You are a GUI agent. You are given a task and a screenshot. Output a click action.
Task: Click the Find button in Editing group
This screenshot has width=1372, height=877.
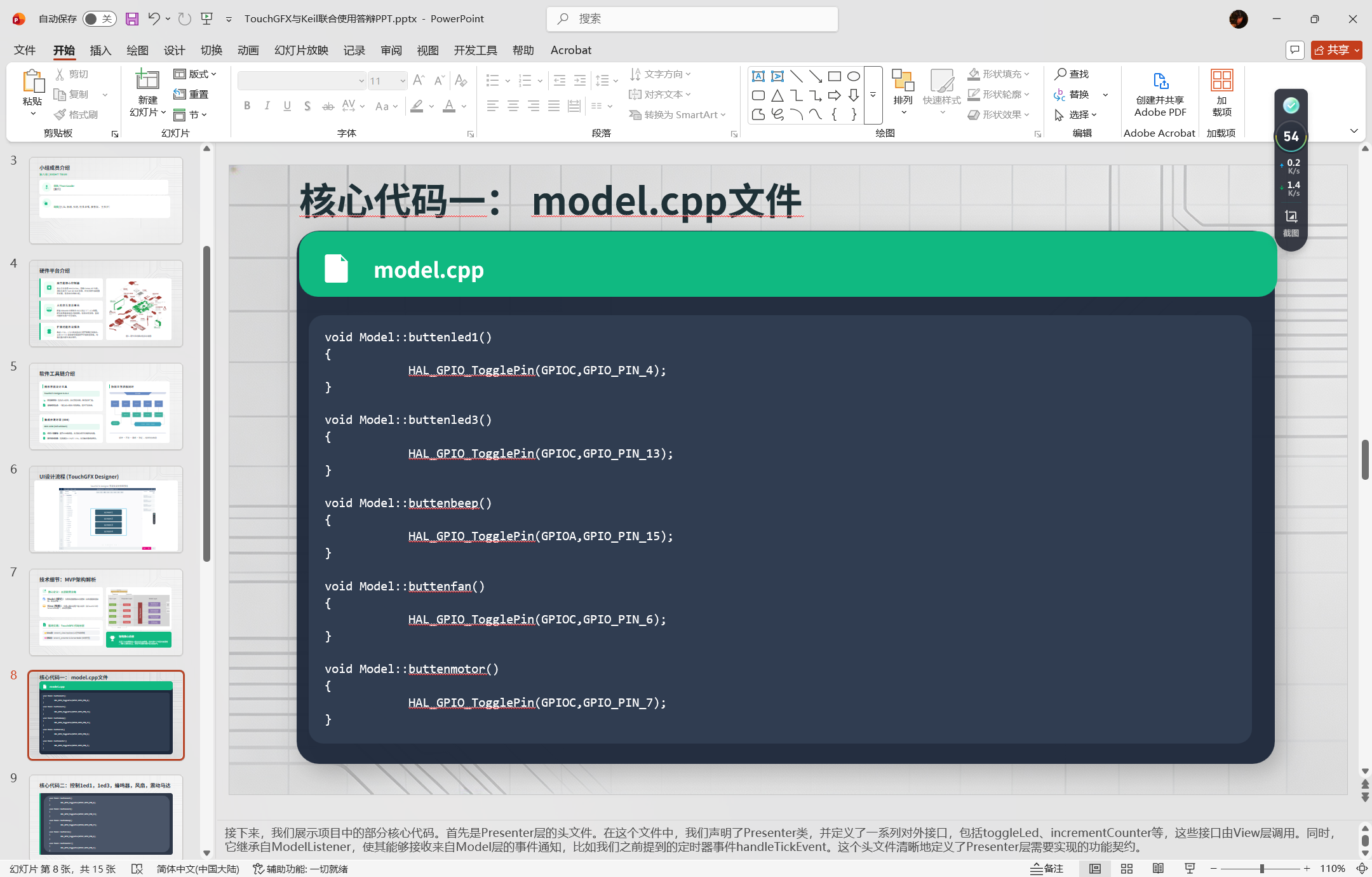pos(1072,74)
